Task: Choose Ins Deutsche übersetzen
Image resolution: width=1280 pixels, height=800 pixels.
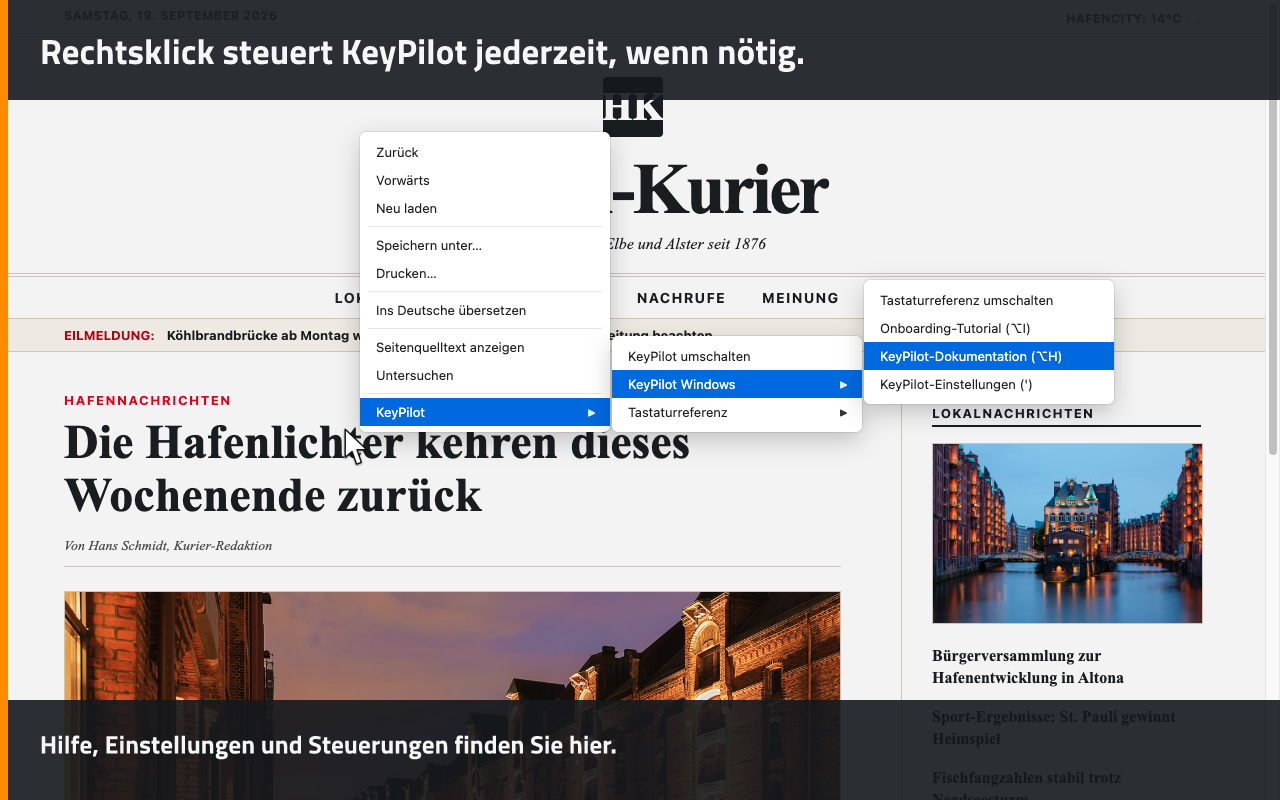Action: tap(485, 311)
